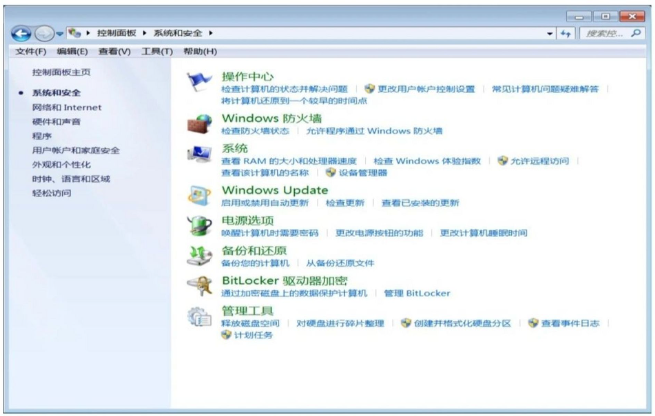Click shield icon before 允许远程访问
Image resolution: width=655 pixels, height=416 pixels.
pyautogui.click(x=503, y=160)
